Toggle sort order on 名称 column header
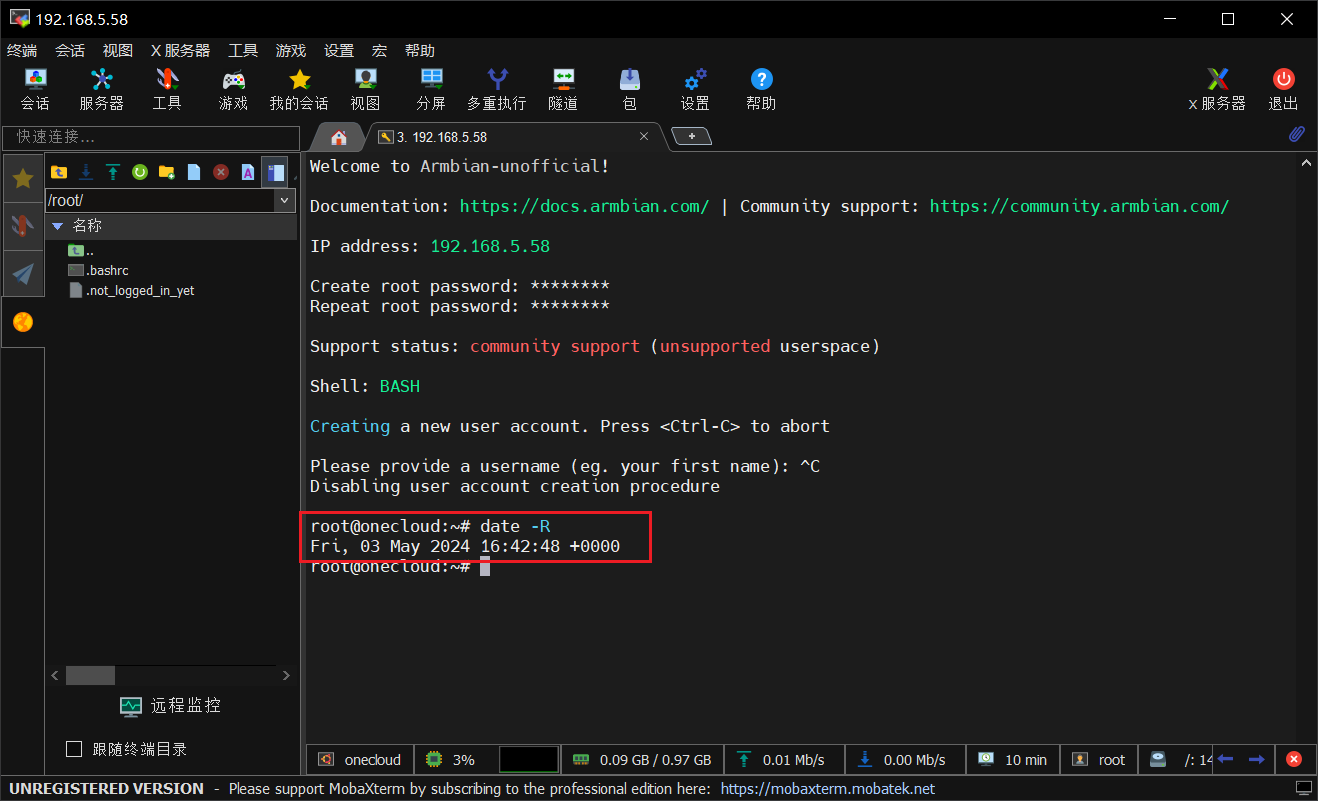This screenshot has height=801, width=1318. click(x=171, y=226)
